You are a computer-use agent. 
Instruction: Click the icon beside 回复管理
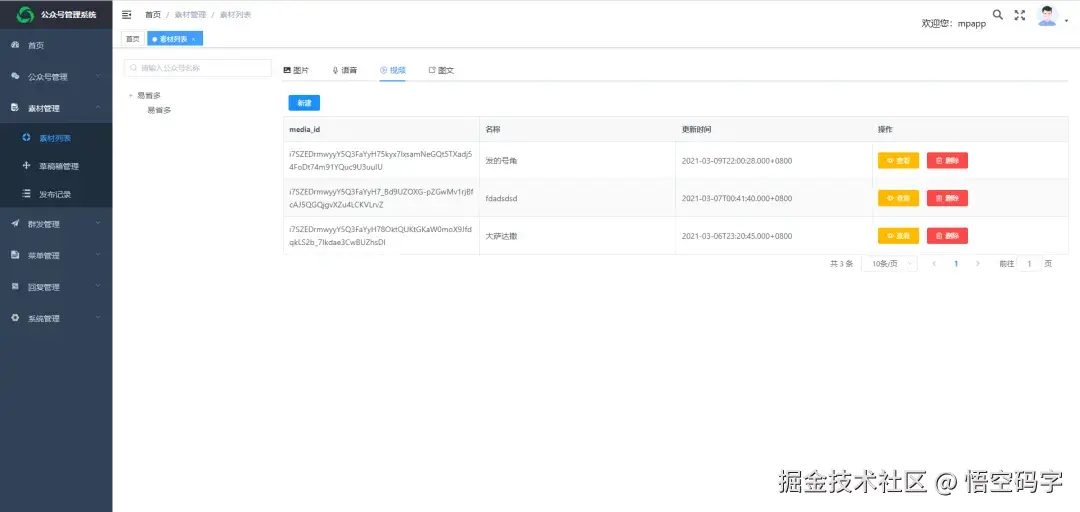(15, 286)
